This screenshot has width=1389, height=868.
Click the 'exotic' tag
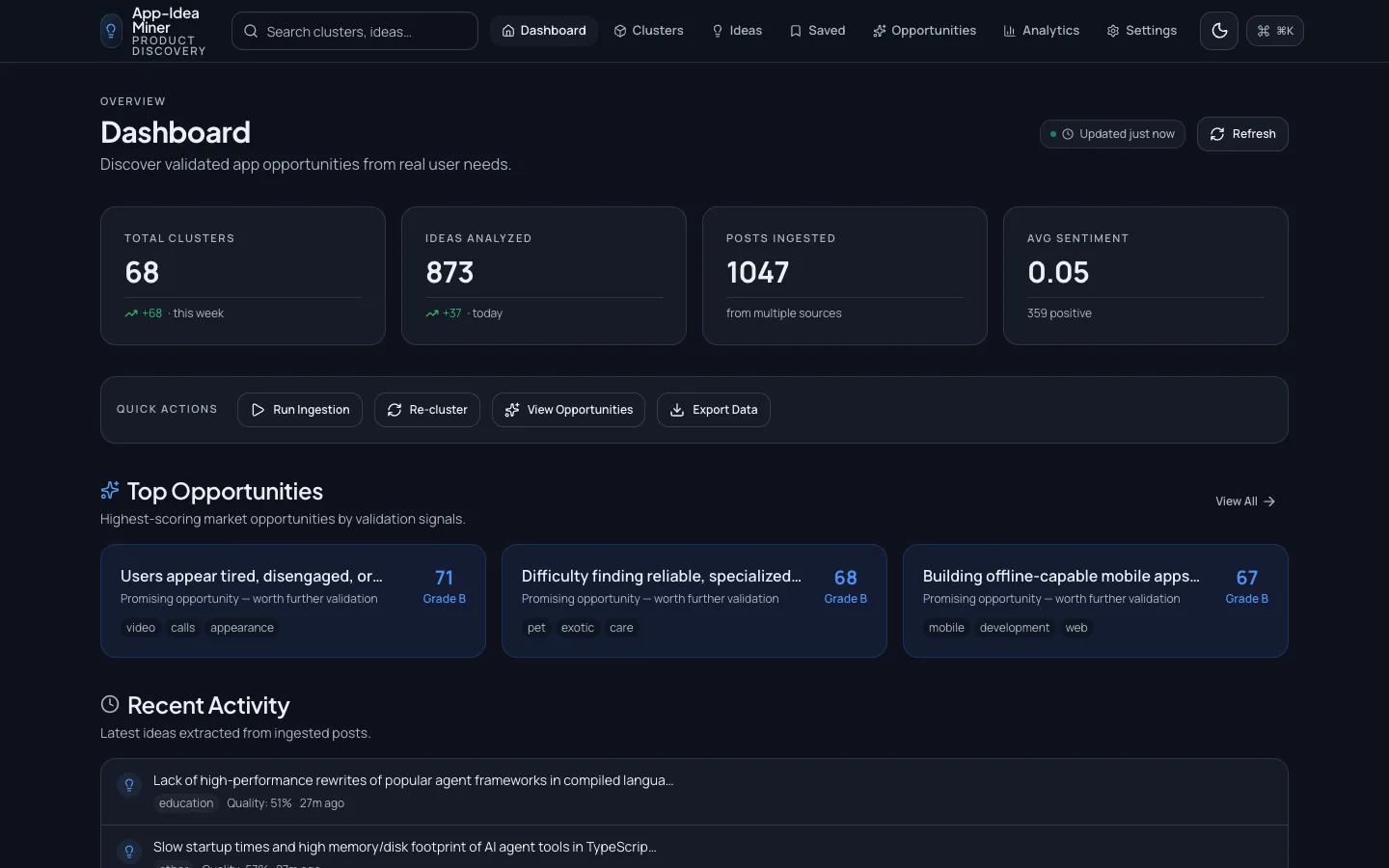pyautogui.click(x=578, y=628)
